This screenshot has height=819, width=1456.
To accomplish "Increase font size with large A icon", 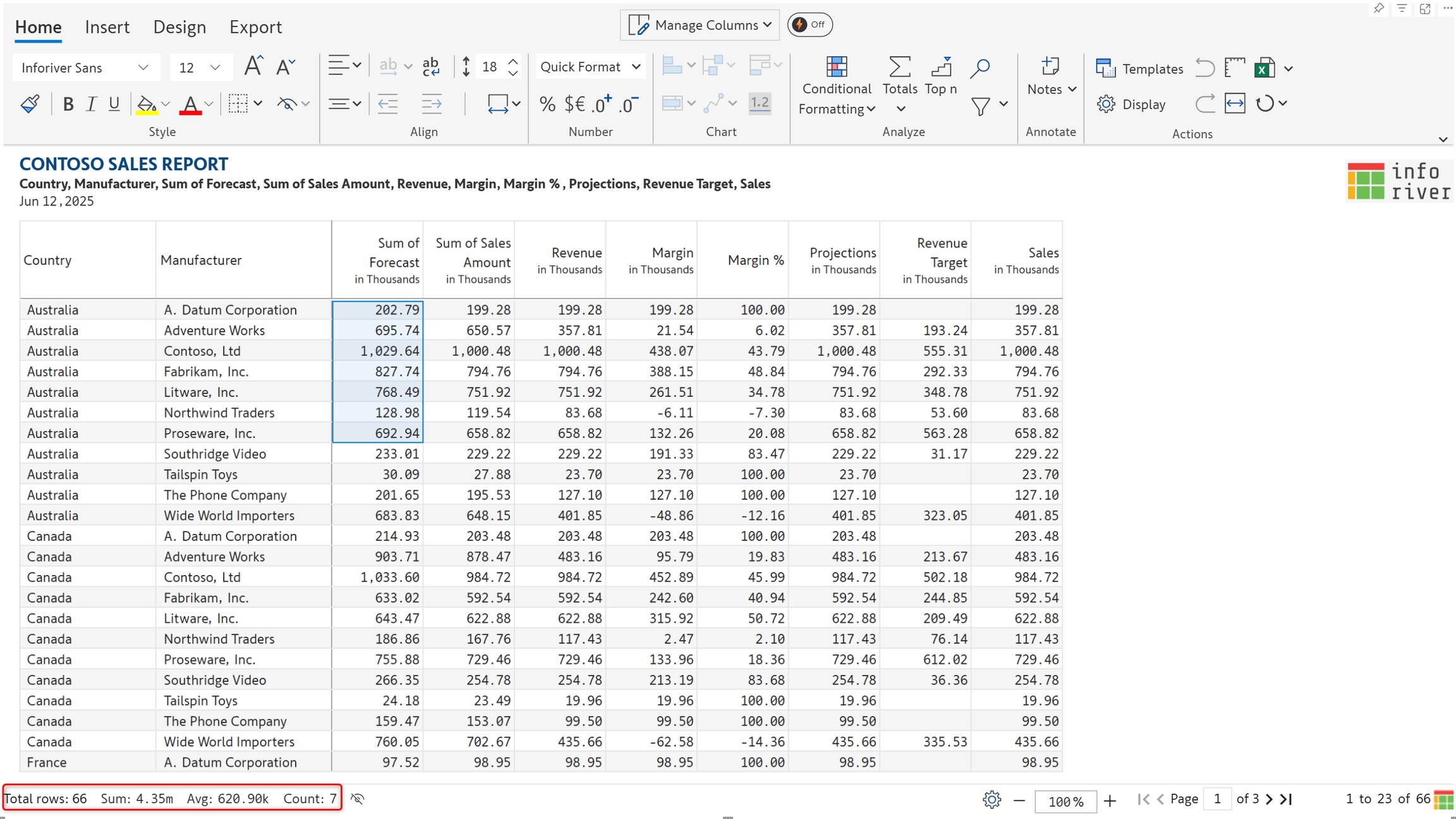I will click(253, 66).
